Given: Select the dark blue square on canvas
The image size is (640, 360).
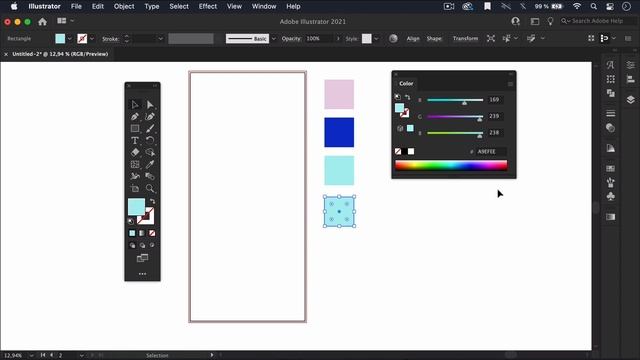Looking at the screenshot, I should (x=339, y=132).
